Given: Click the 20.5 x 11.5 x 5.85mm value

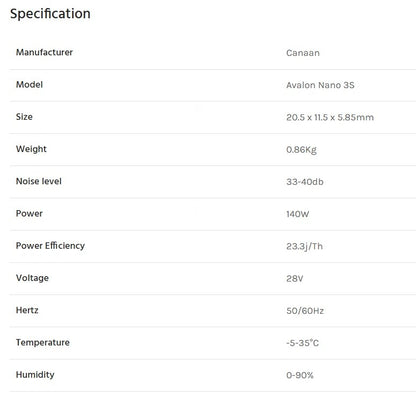Looking at the screenshot, I should [x=330, y=117].
